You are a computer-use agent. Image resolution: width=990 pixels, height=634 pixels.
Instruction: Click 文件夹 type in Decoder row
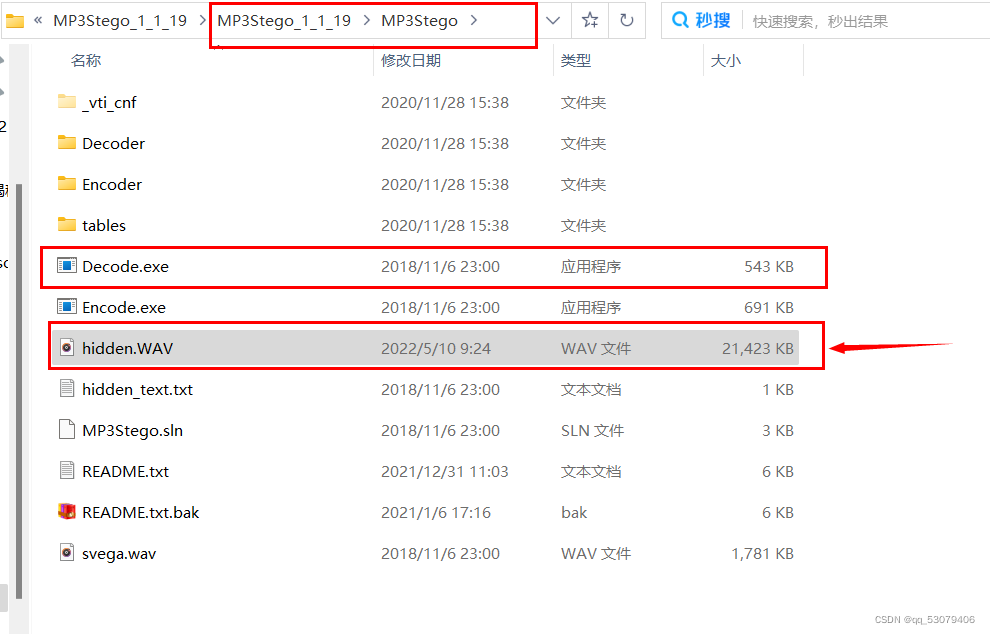tap(583, 143)
